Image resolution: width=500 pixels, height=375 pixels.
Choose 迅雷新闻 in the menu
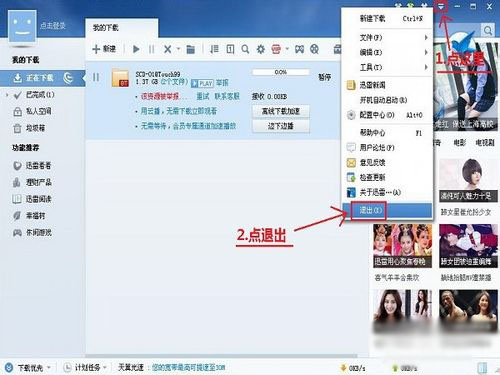point(387,85)
